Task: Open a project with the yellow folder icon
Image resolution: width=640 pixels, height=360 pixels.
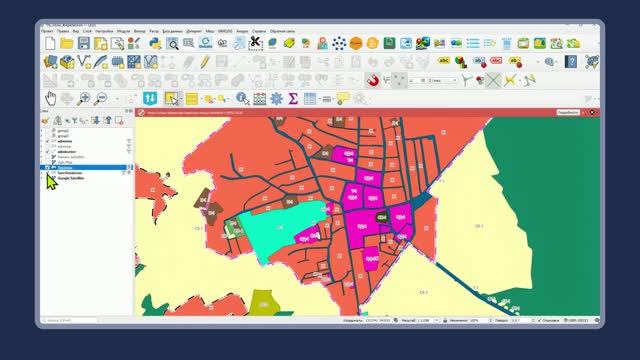Action: tap(67, 43)
